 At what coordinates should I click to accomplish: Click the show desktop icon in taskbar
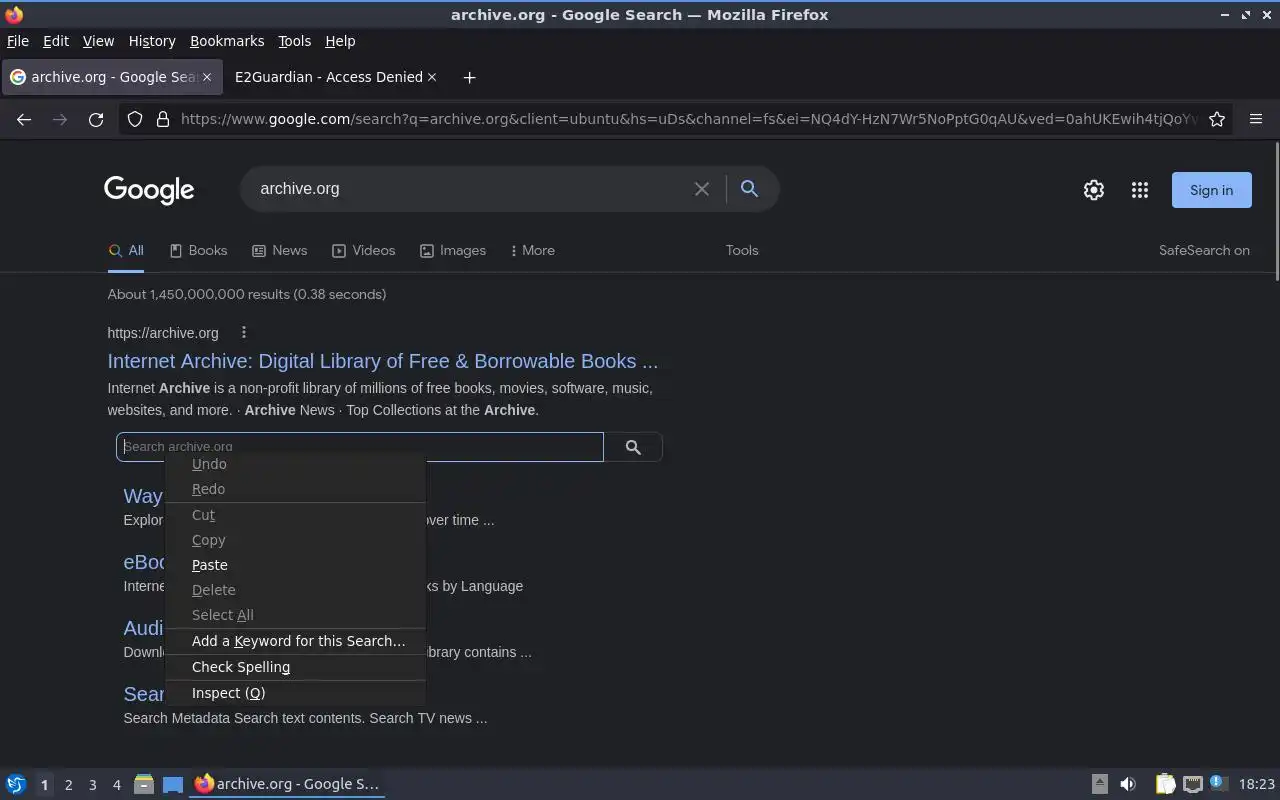click(173, 784)
